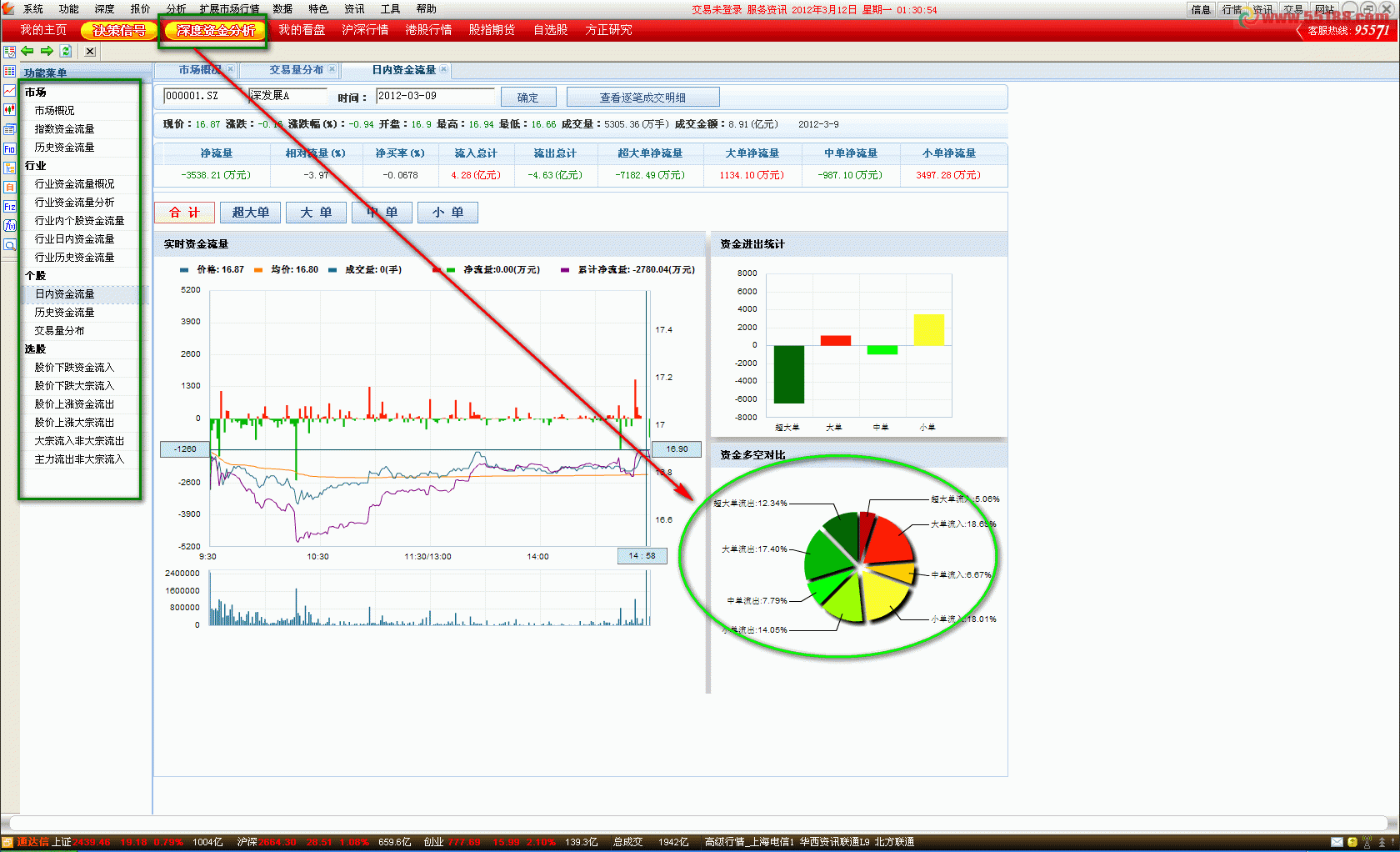Open the 帮助 menu
Screen dimensions: 1400x852
[426, 9]
